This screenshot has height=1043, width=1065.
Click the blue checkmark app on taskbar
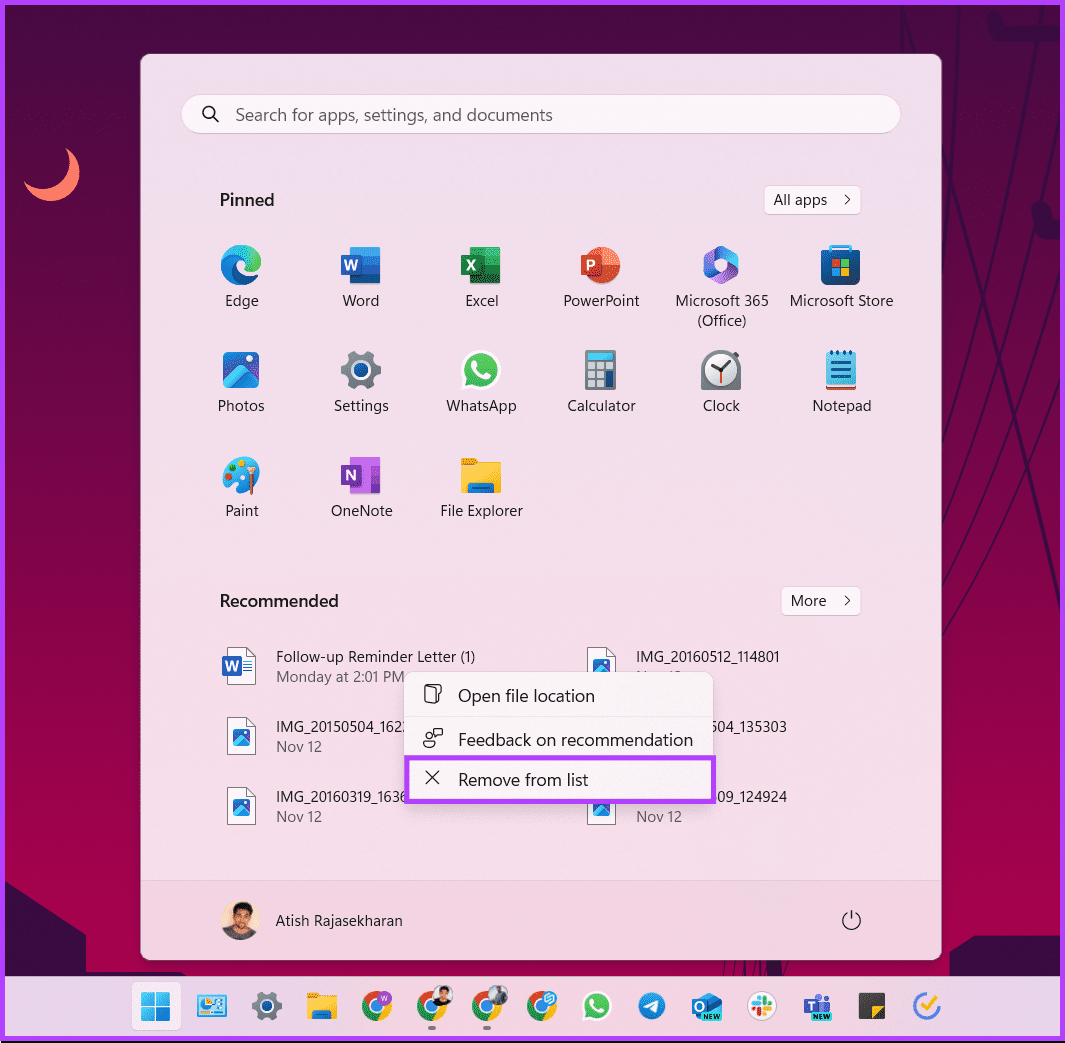(x=926, y=1006)
